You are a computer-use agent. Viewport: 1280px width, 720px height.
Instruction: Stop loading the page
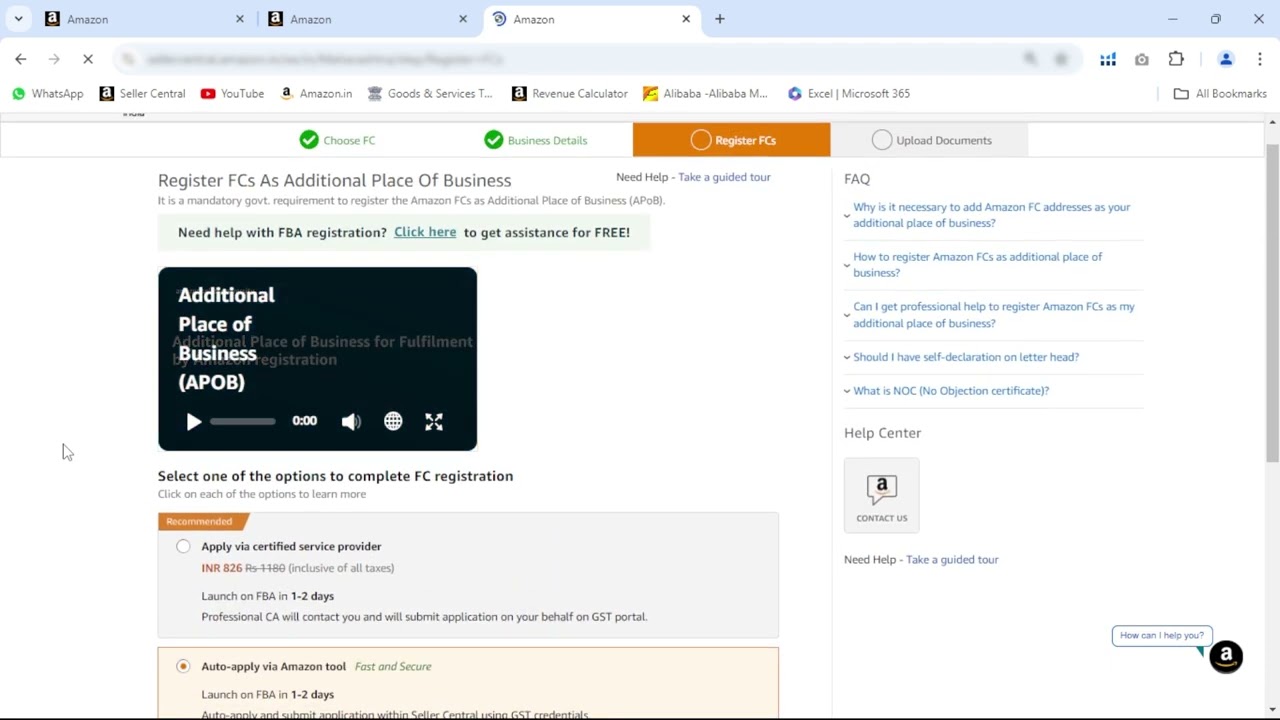(x=88, y=59)
